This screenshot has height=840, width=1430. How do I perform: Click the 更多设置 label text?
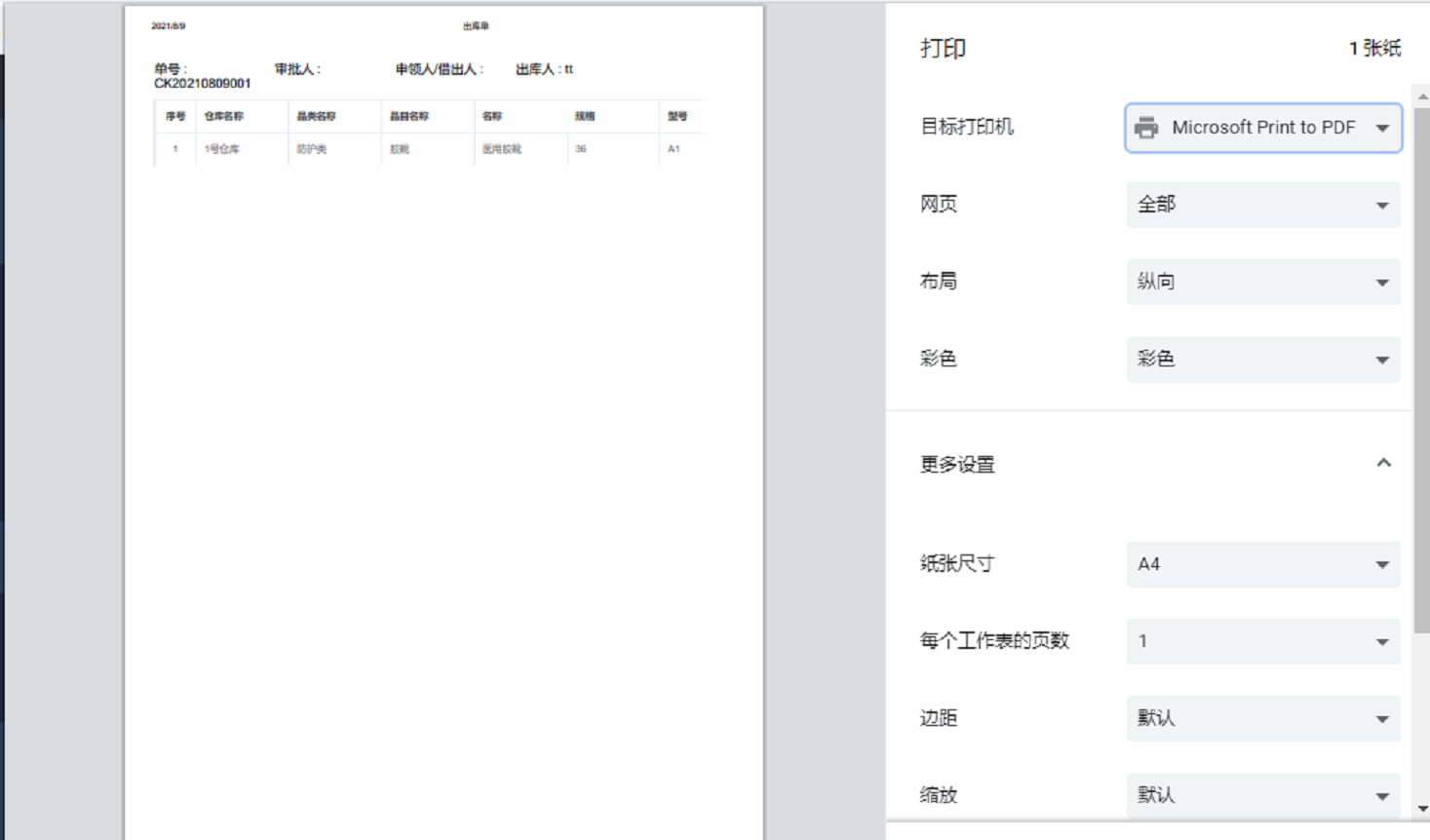point(957,464)
